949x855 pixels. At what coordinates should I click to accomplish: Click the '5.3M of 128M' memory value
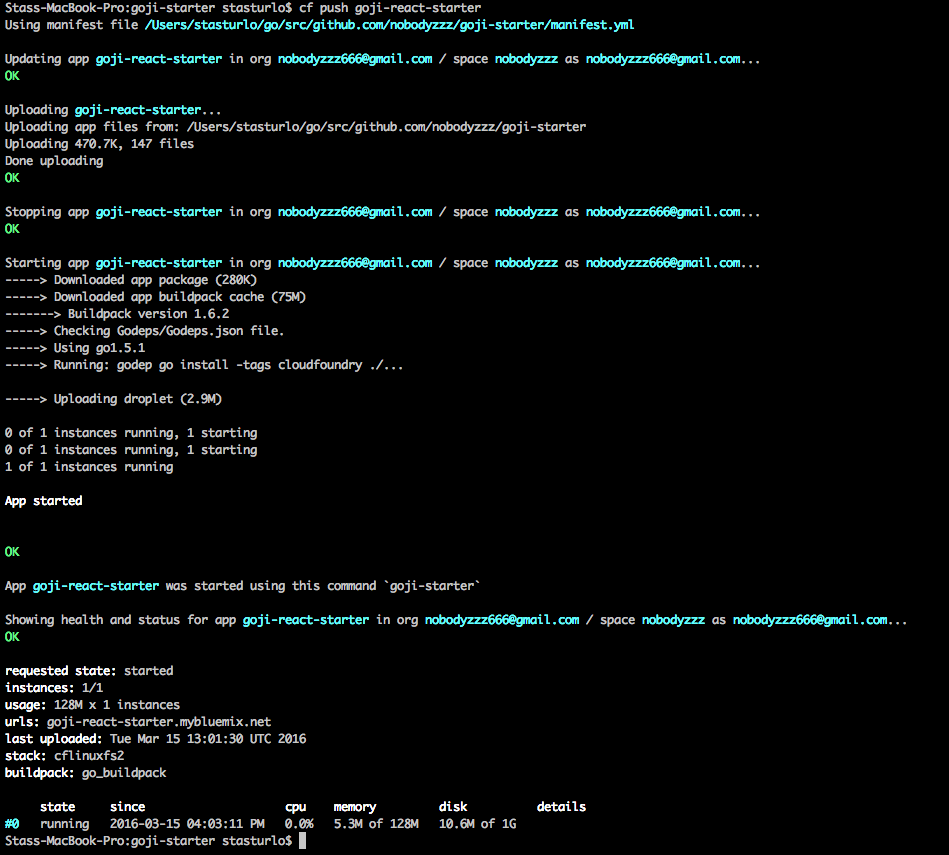[x=376, y=824]
